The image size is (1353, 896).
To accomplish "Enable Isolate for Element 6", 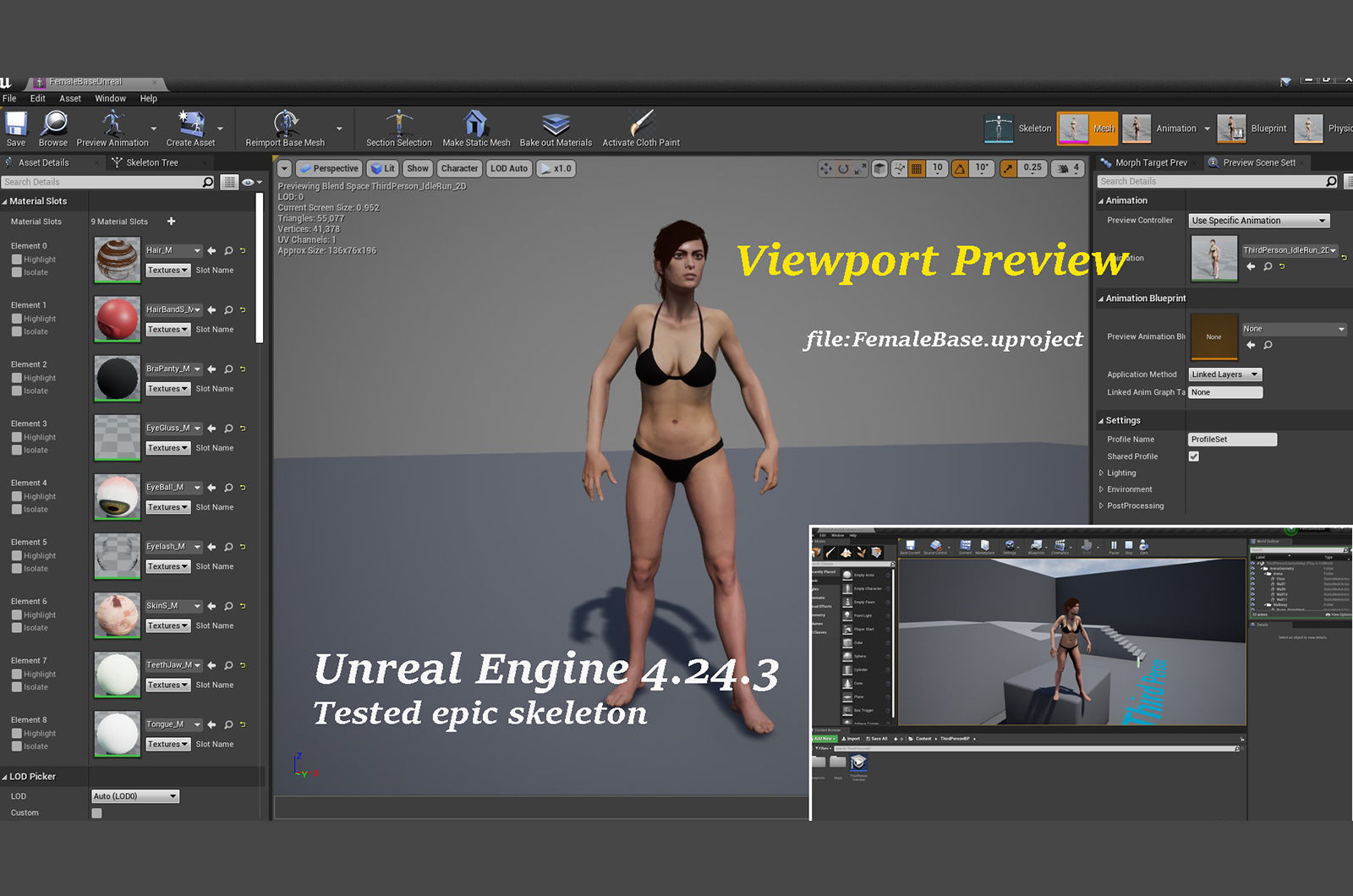I will 16,627.
